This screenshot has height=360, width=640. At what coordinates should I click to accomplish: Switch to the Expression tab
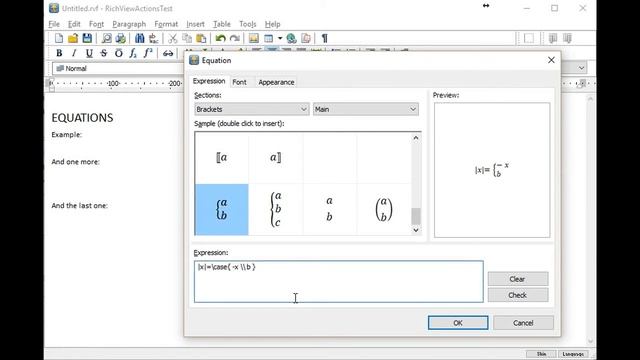[209, 81]
